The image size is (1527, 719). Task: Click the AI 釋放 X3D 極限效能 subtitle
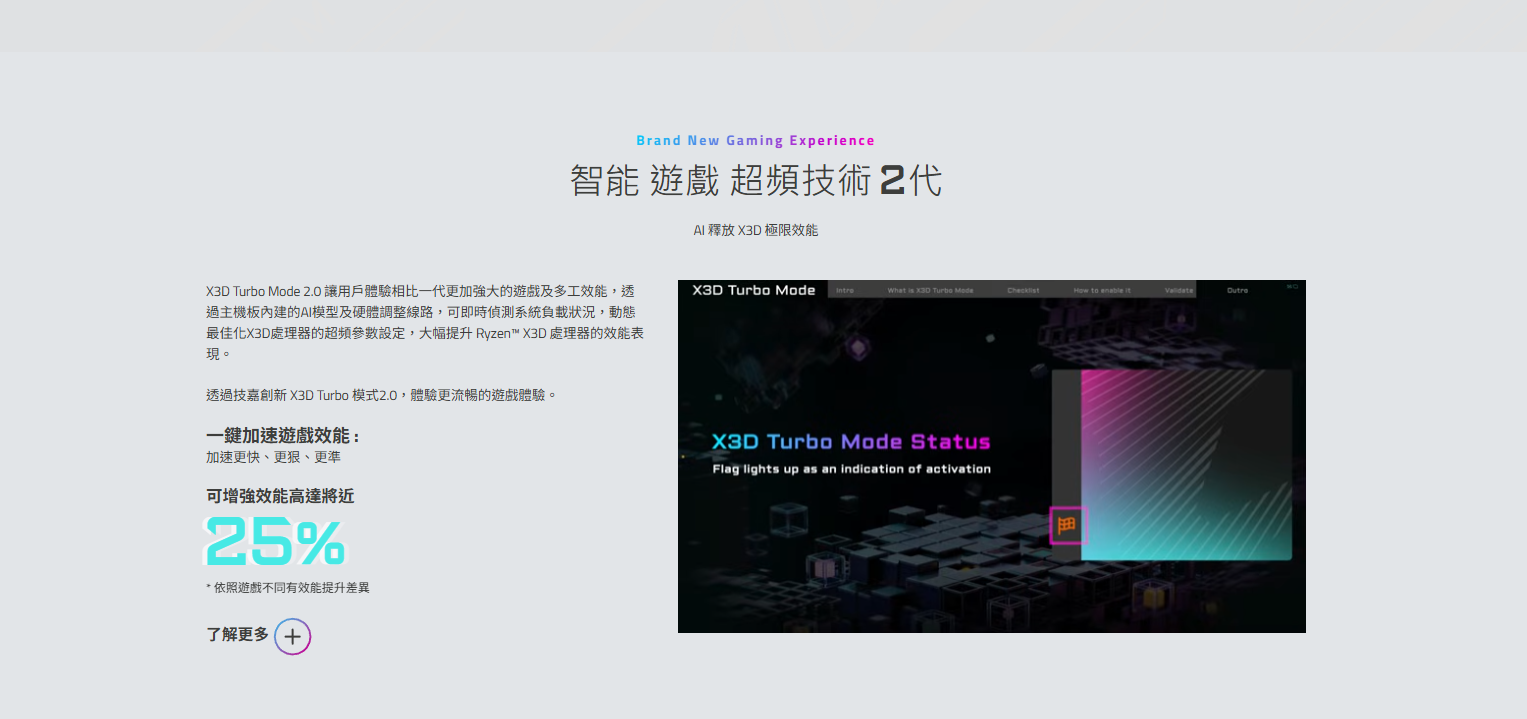click(x=755, y=230)
